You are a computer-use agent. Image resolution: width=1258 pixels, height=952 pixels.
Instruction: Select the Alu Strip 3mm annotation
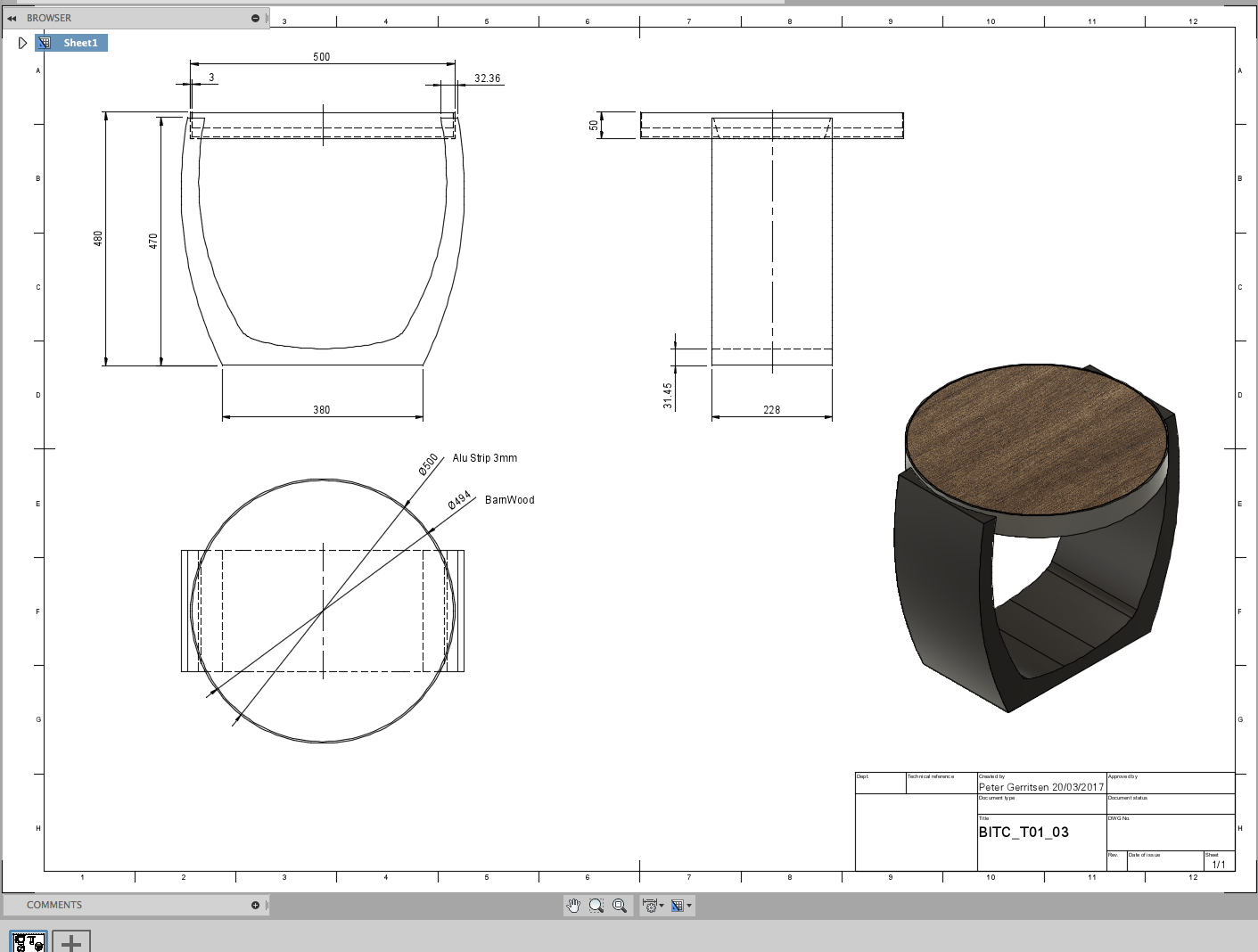click(484, 458)
